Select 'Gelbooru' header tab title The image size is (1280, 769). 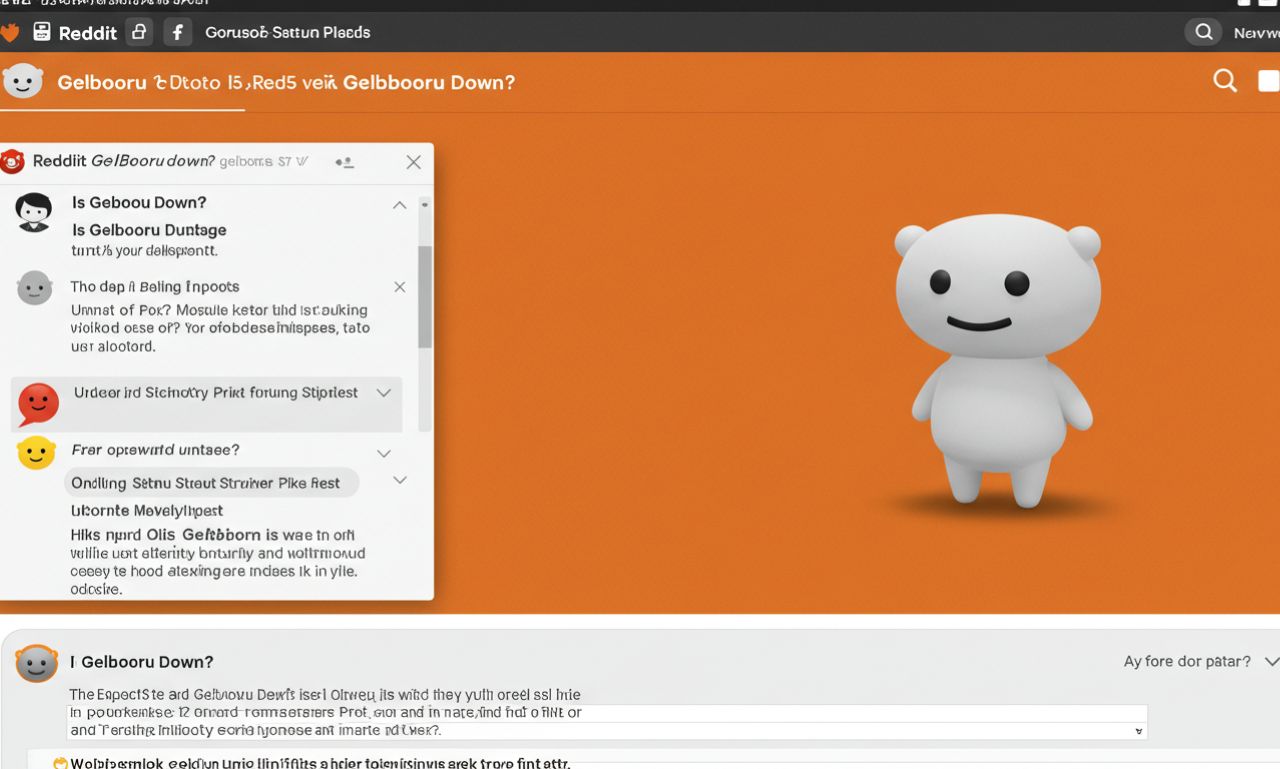[102, 82]
